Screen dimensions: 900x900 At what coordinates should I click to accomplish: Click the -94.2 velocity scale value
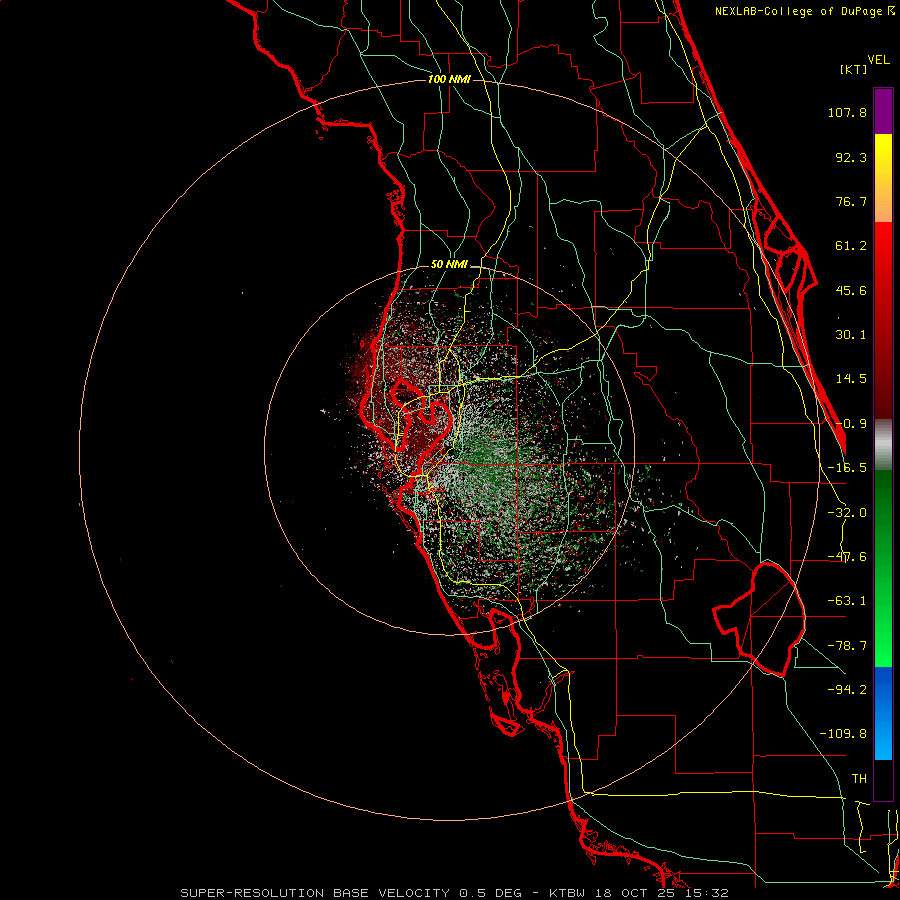(847, 689)
